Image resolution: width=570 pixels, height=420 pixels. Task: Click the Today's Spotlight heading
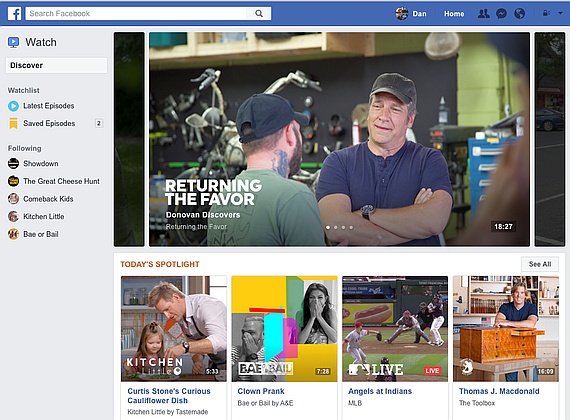[160, 264]
